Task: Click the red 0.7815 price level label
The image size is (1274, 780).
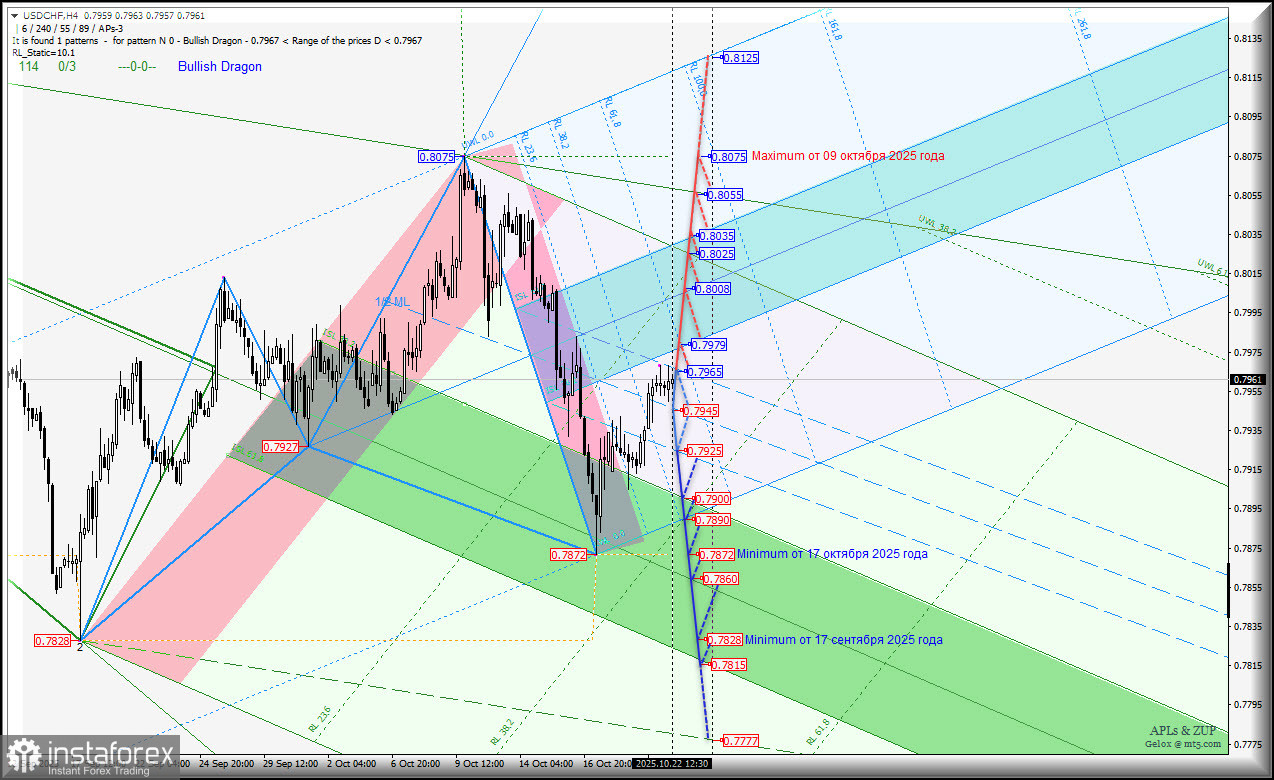Action: point(728,665)
